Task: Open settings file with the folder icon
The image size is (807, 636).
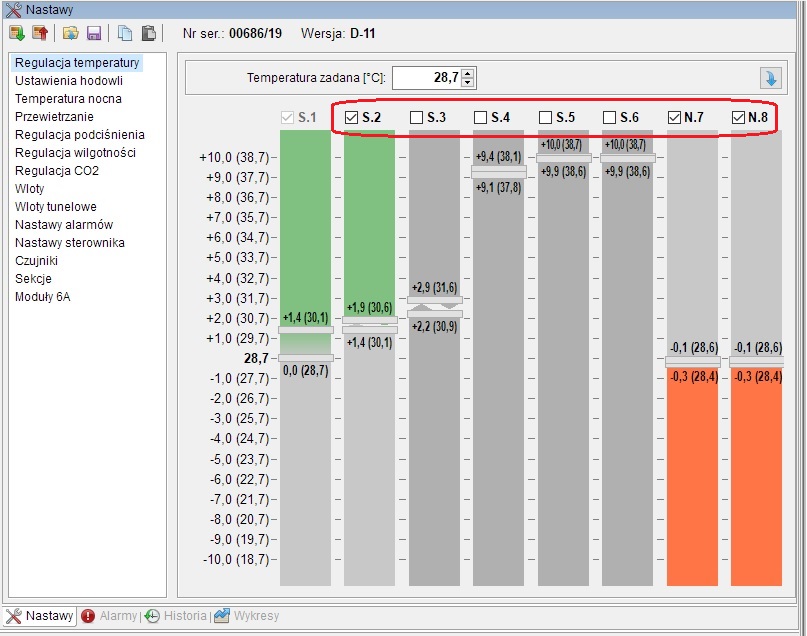Action: [x=70, y=33]
